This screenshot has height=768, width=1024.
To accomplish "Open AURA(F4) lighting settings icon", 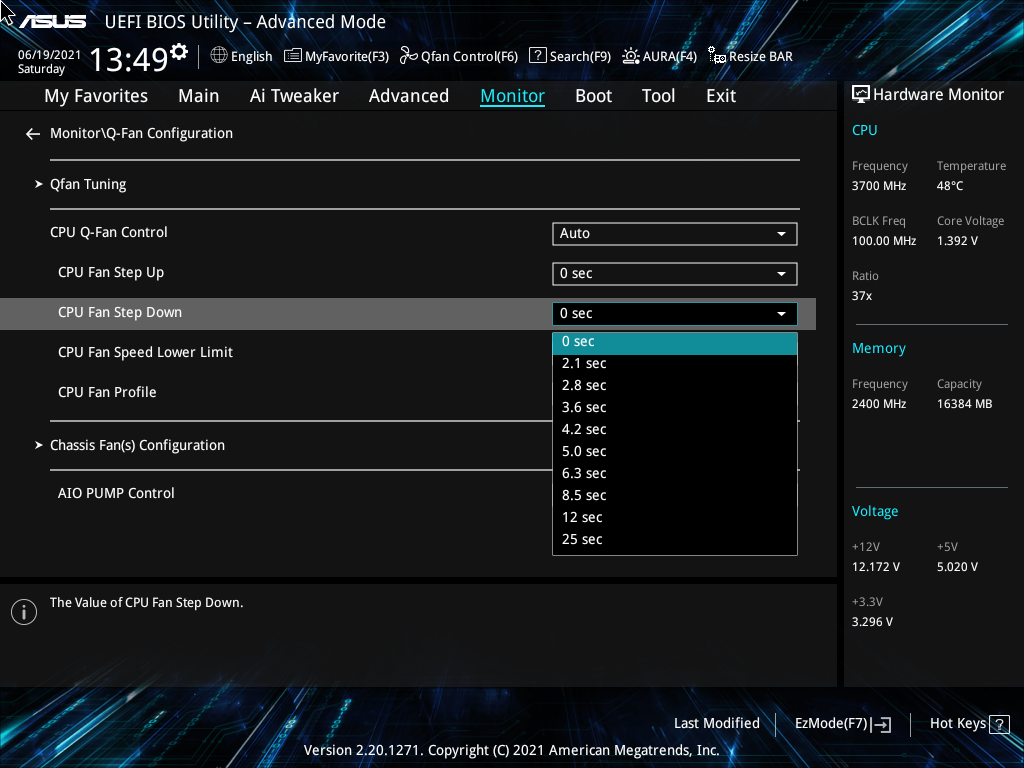I will (x=629, y=56).
